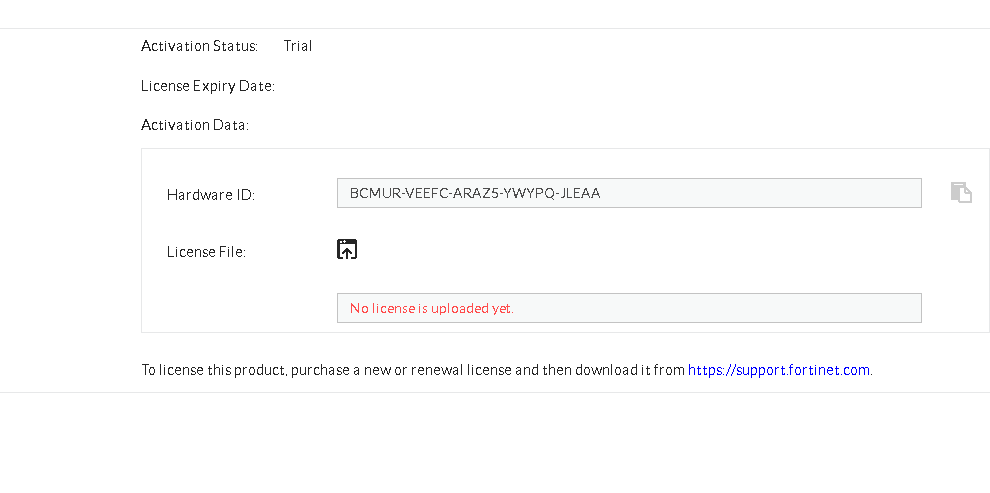
Task: Copy the Hardware ID to clipboard
Action: pyautogui.click(x=961, y=193)
